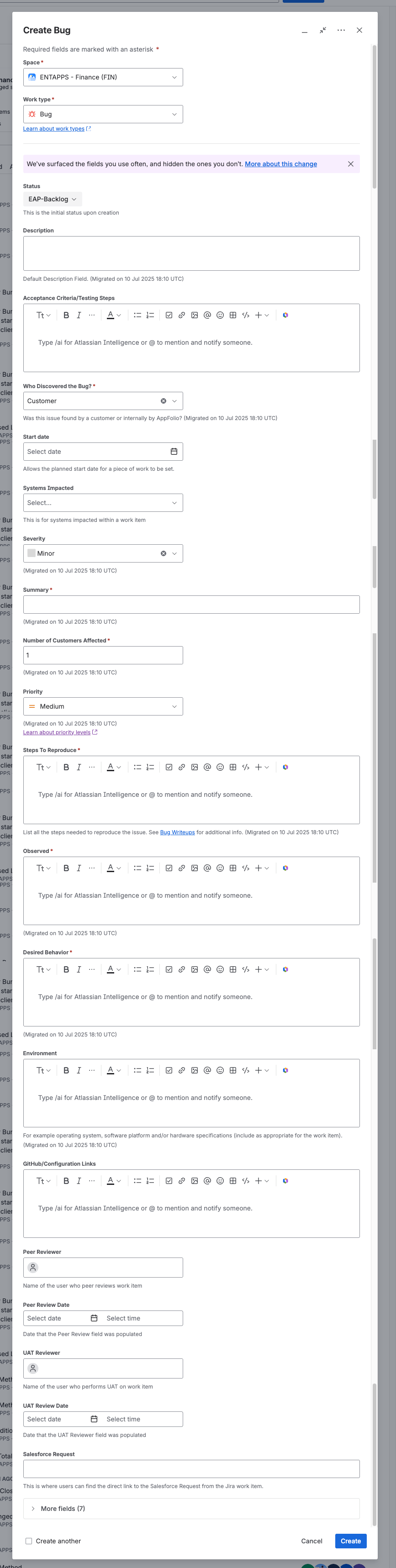
Task: Open text color picker in Acceptance Criteria editor
Action: [114, 316]
